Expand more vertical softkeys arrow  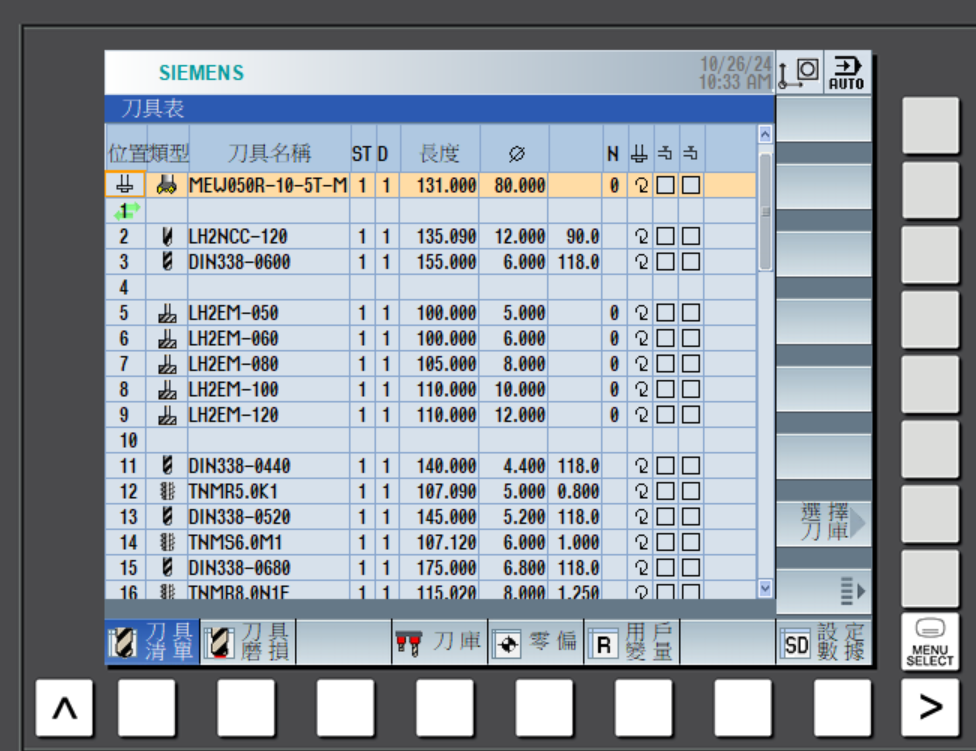coord(823,590)
